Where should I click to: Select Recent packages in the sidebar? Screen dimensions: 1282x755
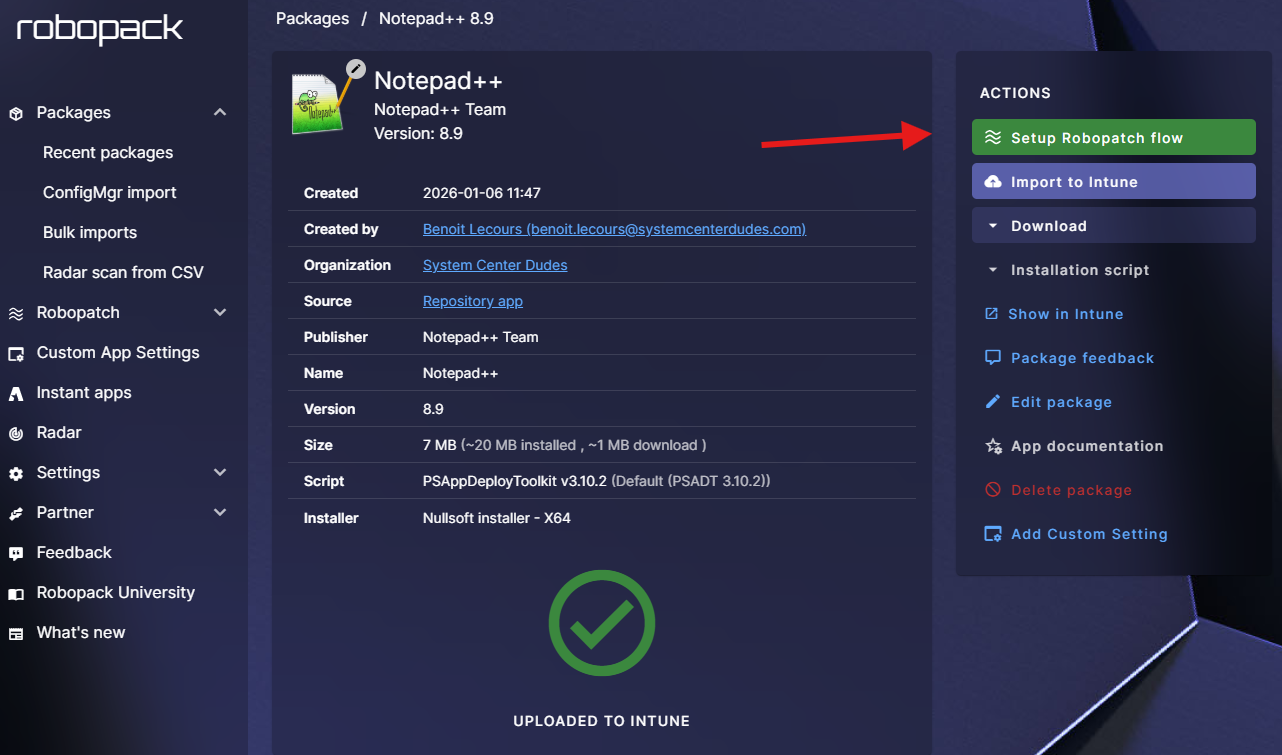pyautogui.click(x=107, y=152)
